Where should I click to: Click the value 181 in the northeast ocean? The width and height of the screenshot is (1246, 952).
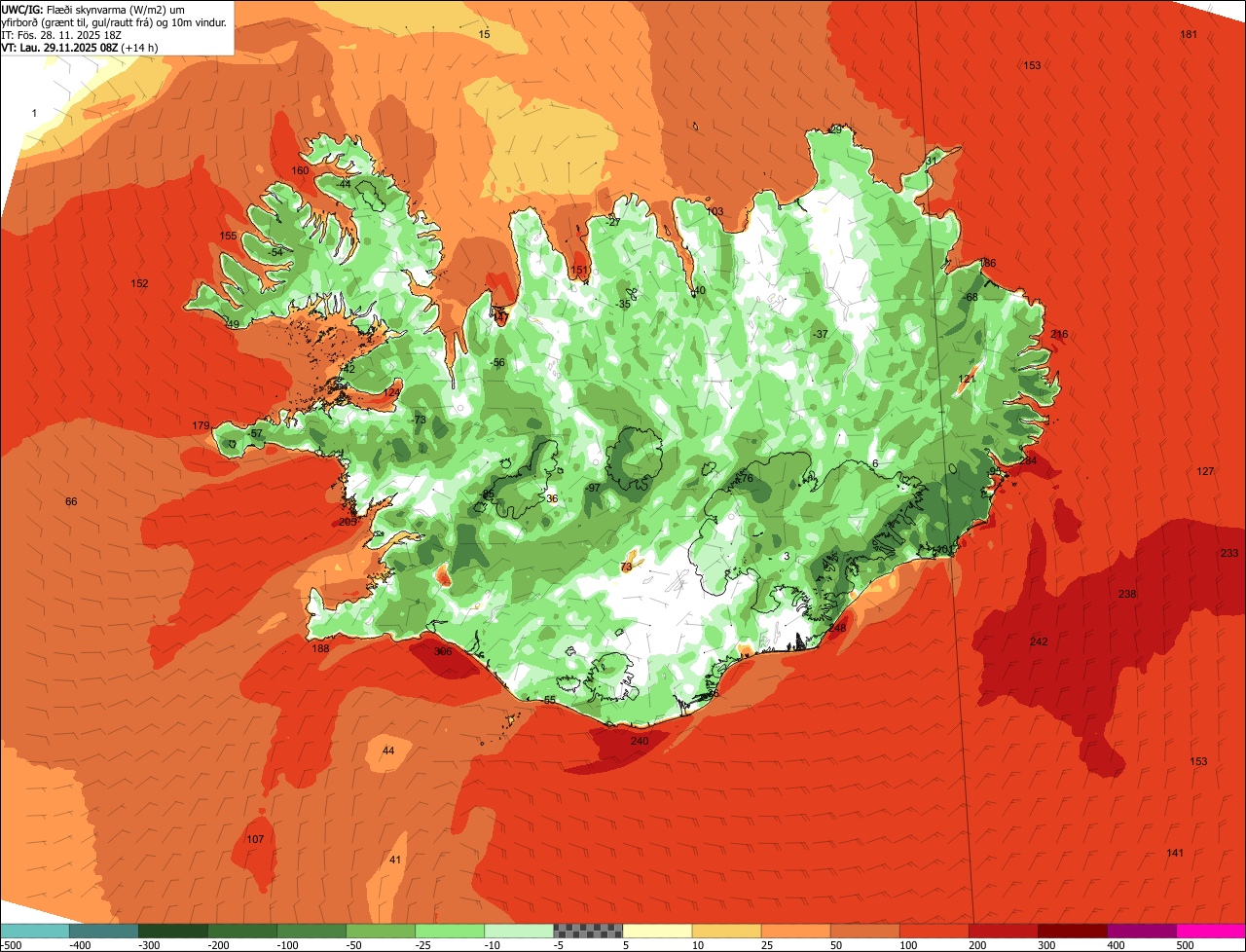(1189, 34)
